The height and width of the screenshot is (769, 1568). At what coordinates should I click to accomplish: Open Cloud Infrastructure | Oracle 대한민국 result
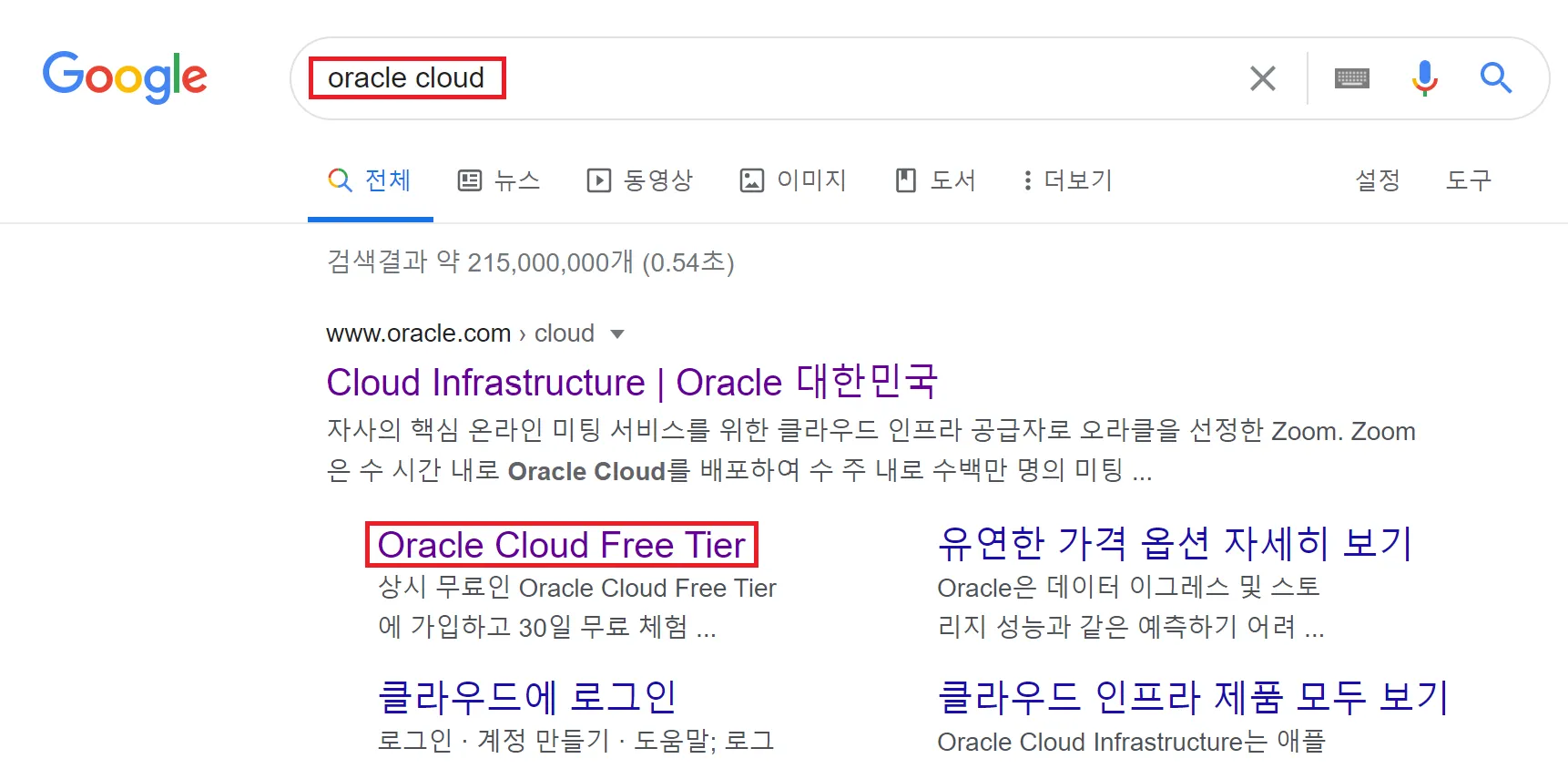[632, 382]
